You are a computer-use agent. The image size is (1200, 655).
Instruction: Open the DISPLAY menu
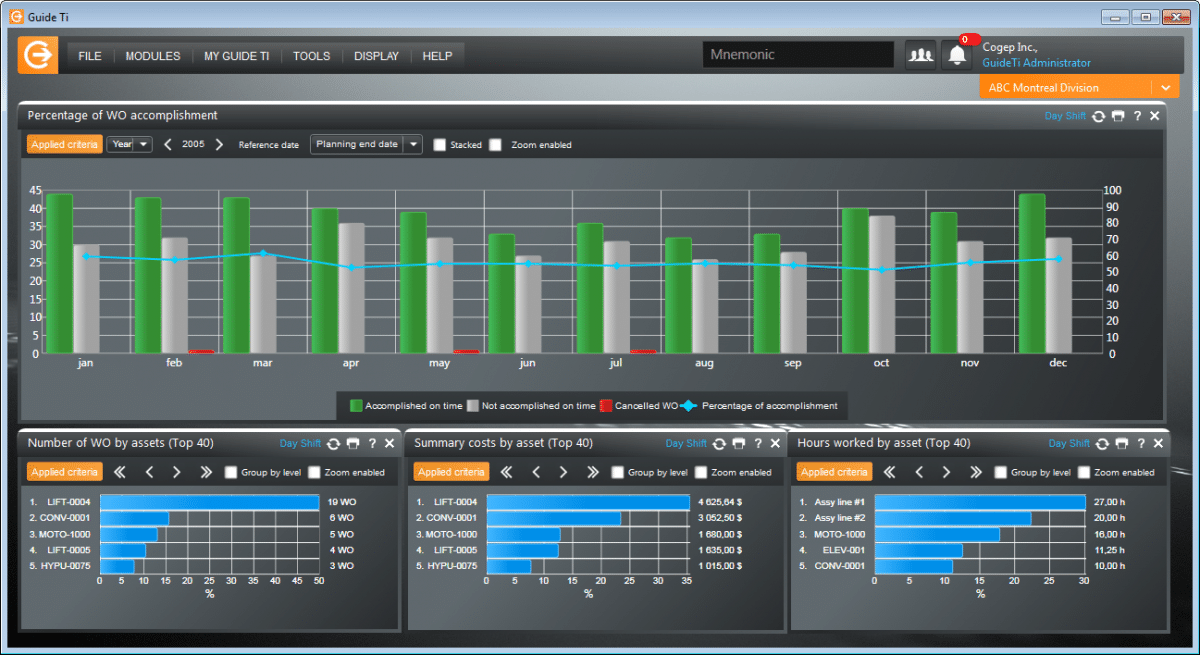(376, 56)
